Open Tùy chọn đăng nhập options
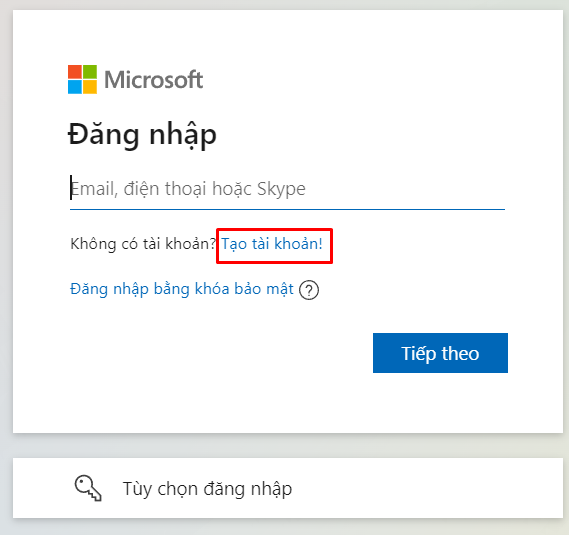Screen dimensions: 569x535 pos(288,488)
